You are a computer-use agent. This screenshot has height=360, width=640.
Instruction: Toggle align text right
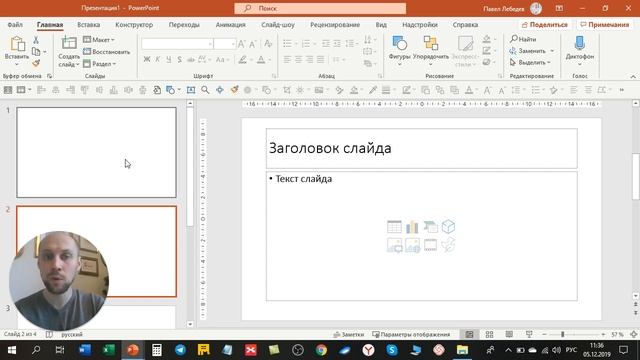309,60
